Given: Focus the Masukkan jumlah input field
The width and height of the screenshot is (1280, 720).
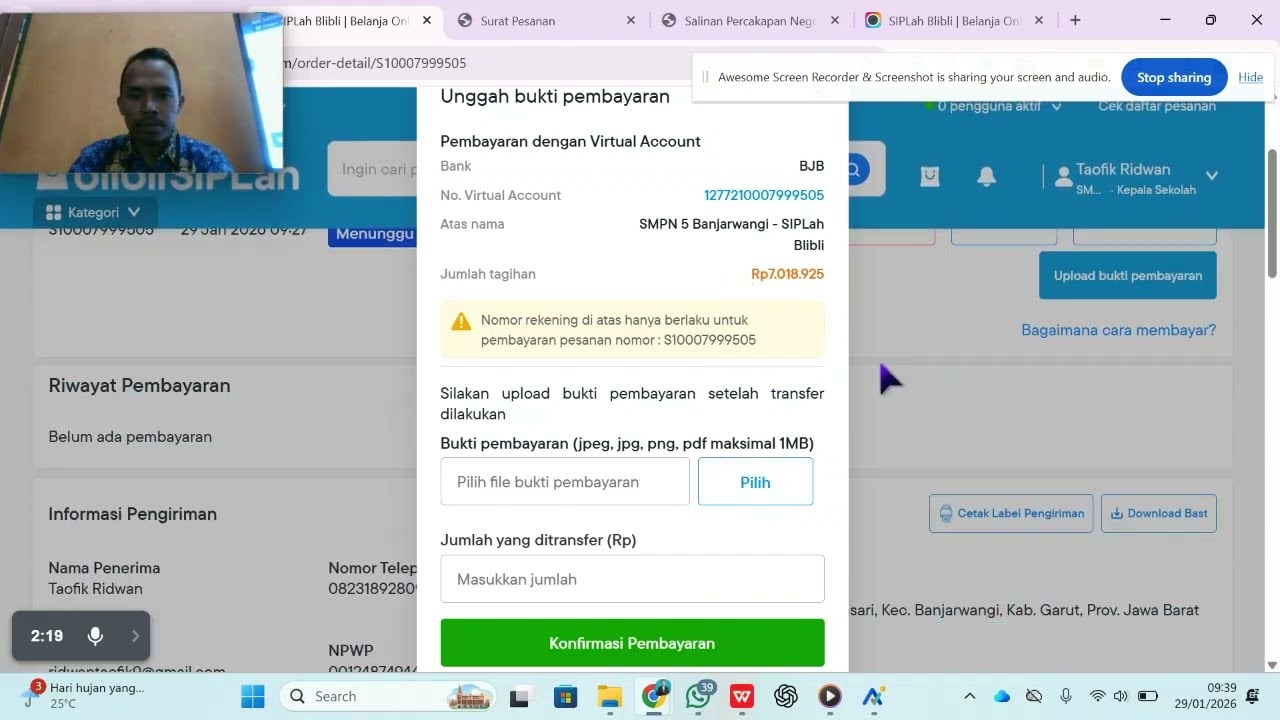Looking at the screenshot, I should tap(633, 579).
